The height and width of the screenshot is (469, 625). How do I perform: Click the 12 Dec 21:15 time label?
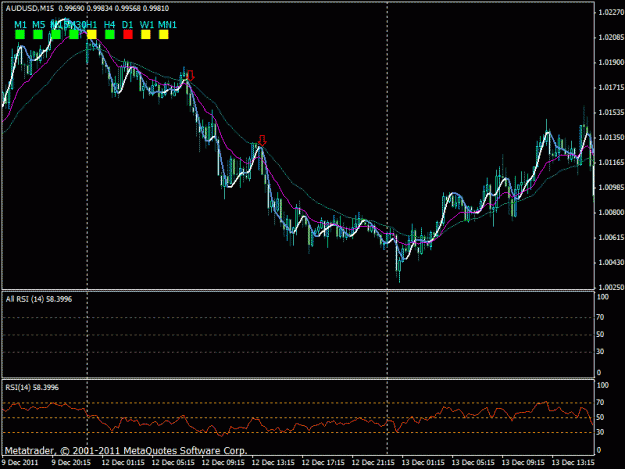click(x=373, y=463)
